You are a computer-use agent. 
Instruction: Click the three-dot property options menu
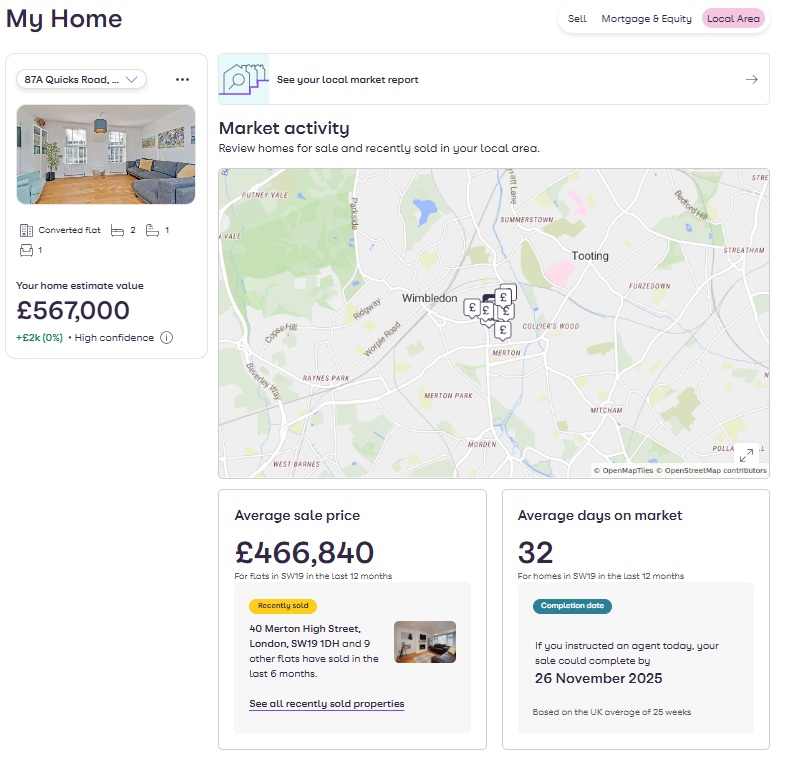[x=182, y=79]
